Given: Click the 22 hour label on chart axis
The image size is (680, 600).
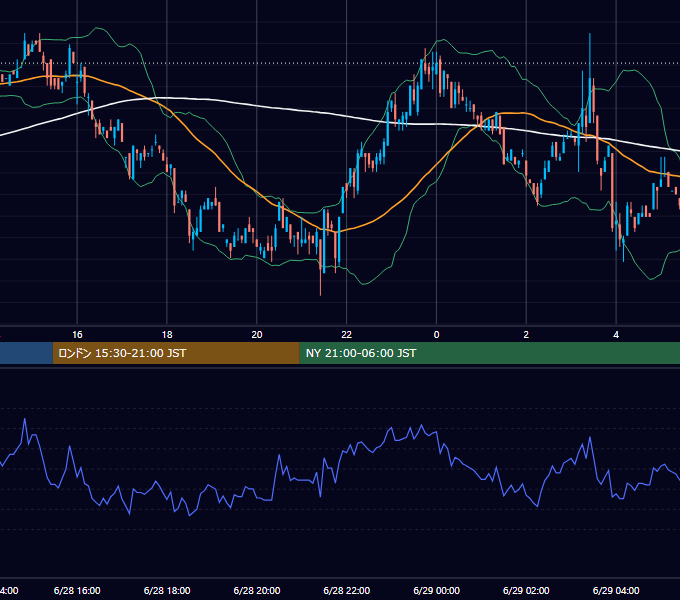Looking at the screenshot, I should coord(347,335).
